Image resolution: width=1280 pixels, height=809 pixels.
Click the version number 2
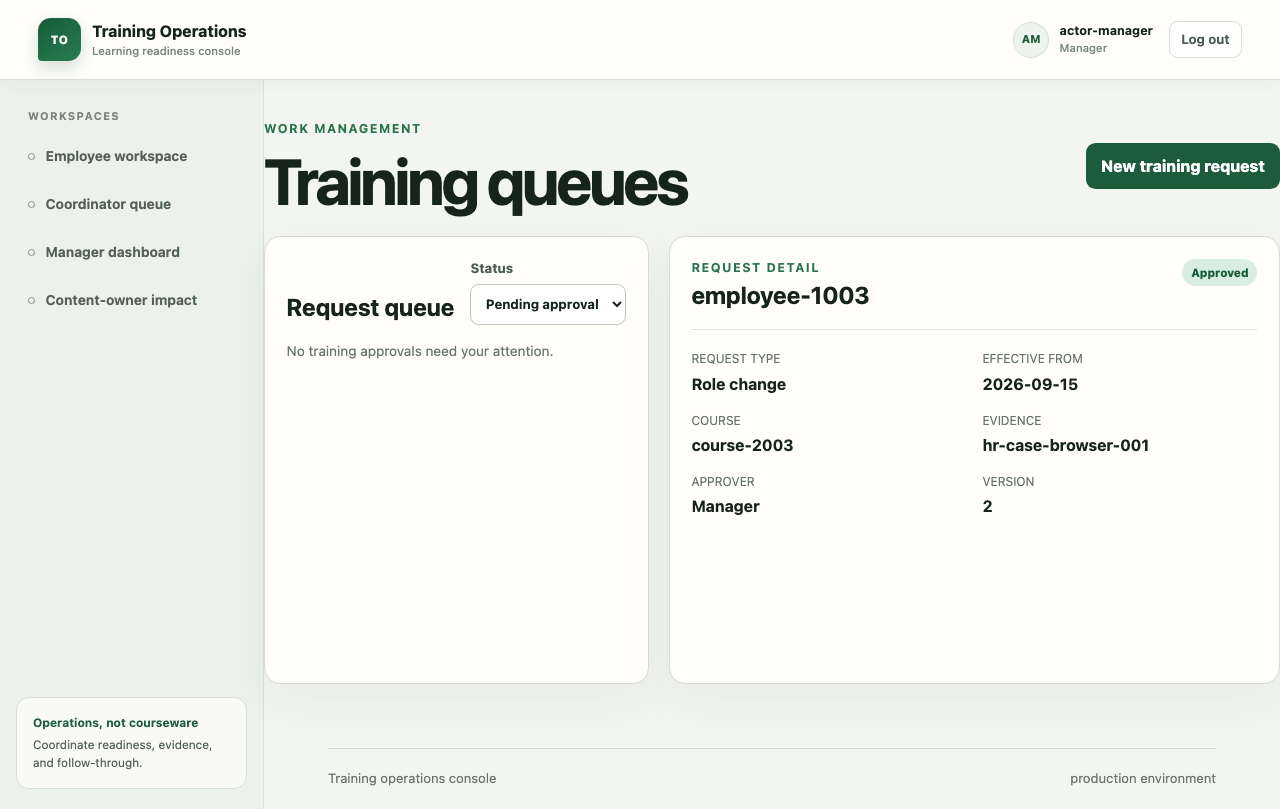click(x=988, y=506)
